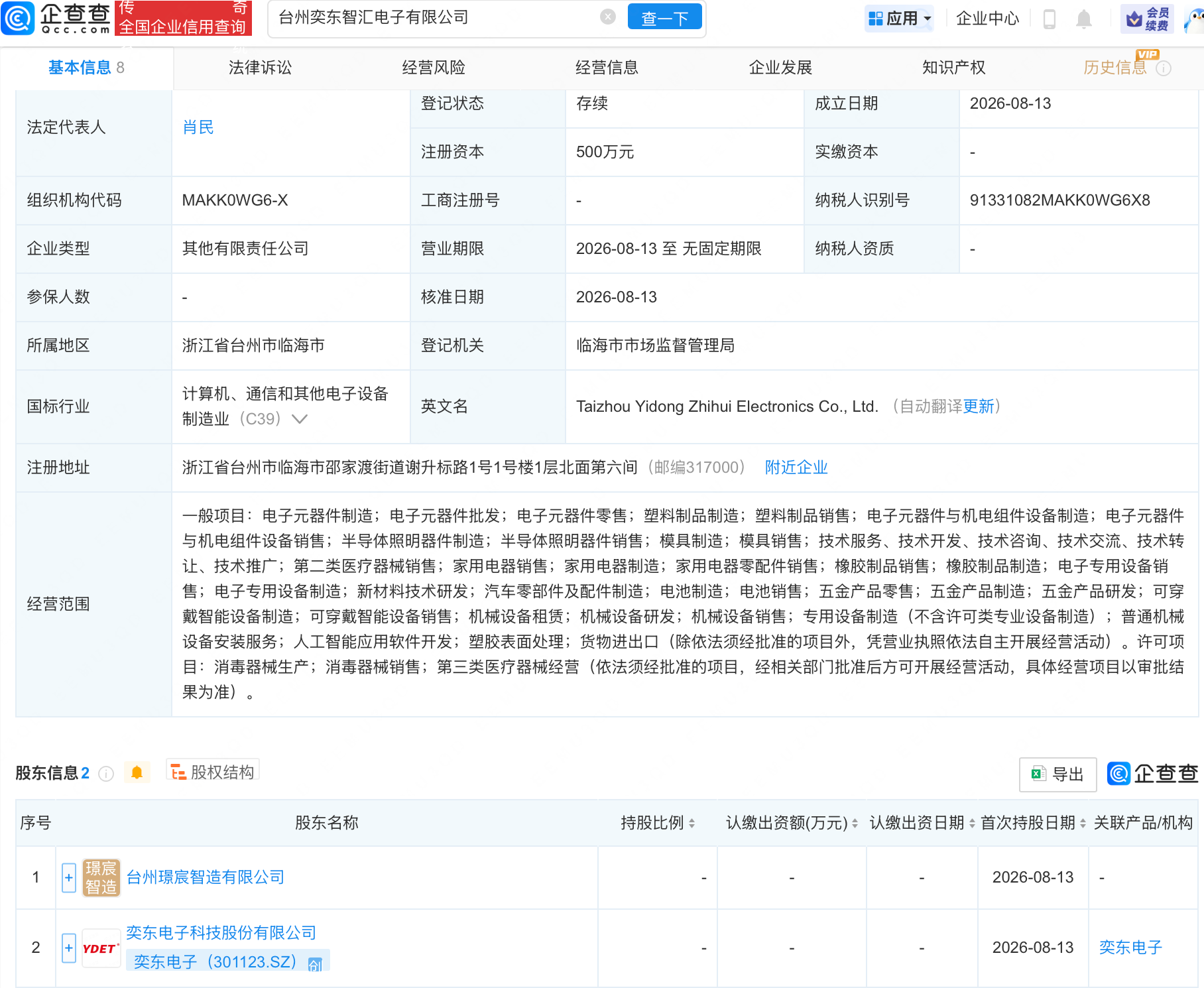The width and height of the screenshot is (1204, 988).
Task: Click icon after 奕东电子 (301123.SZ) tag
Action: coord(316,963)
